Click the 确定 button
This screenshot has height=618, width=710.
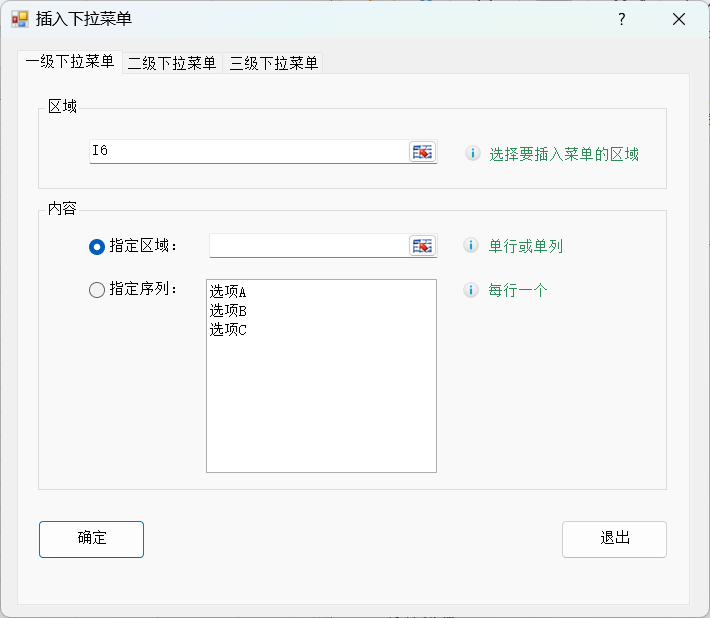[x=91, y=539]
